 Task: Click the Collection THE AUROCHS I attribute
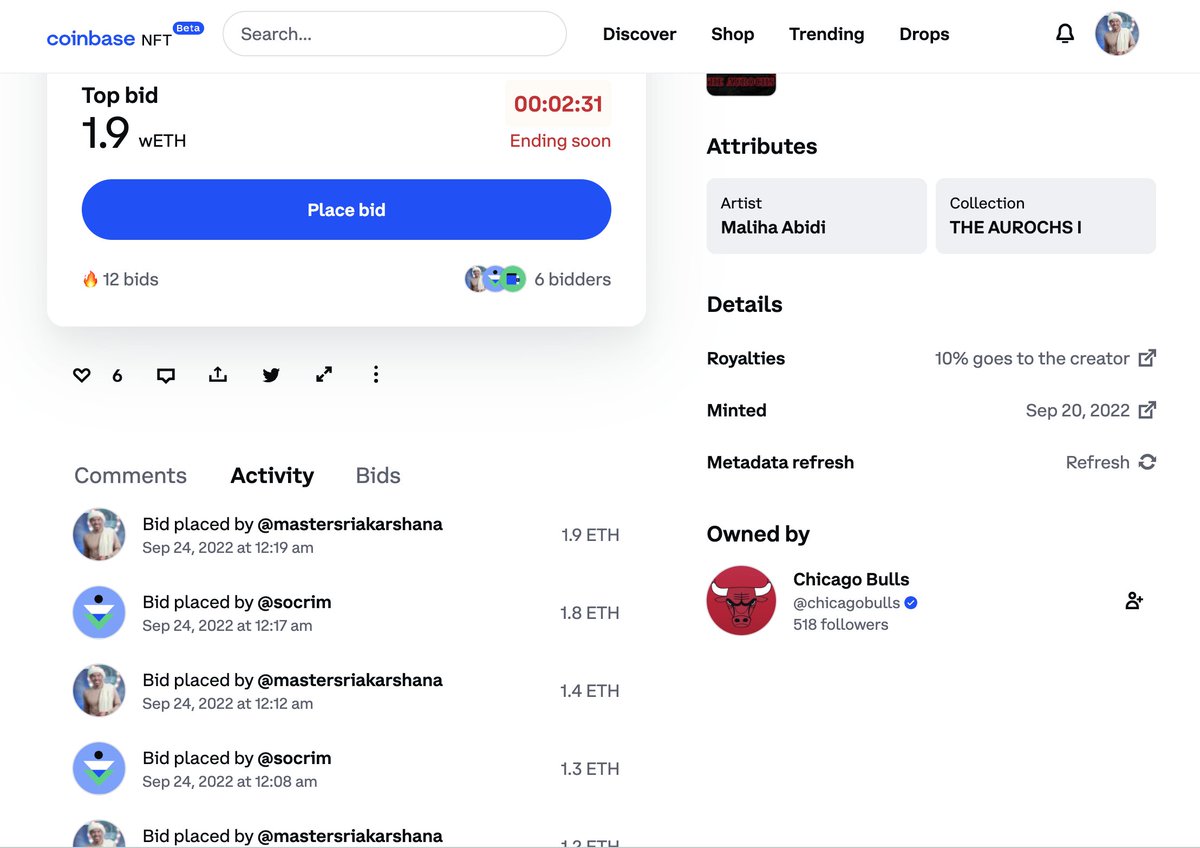(x=1046, y=216)
